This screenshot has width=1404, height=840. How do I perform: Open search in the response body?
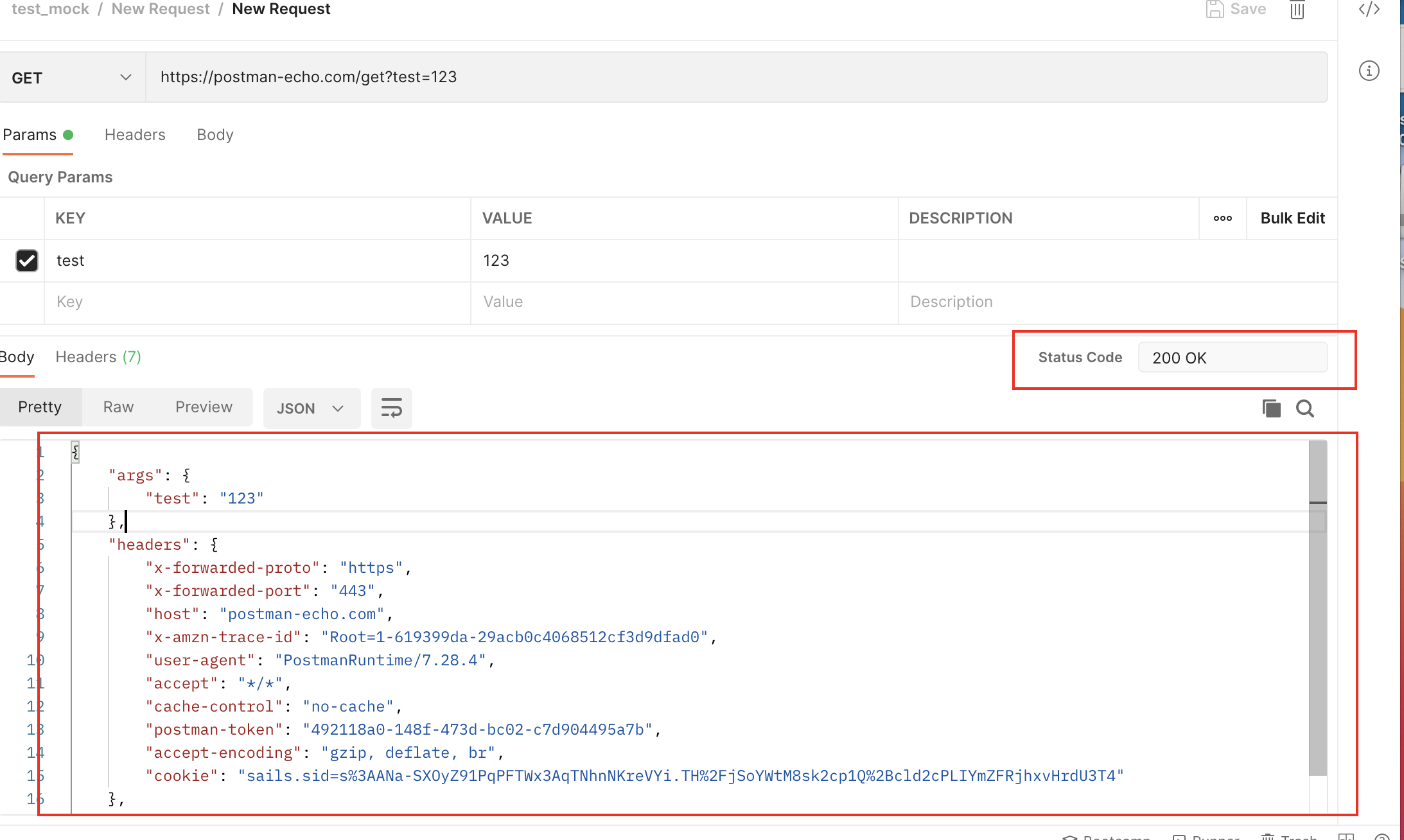(1304, 408)
